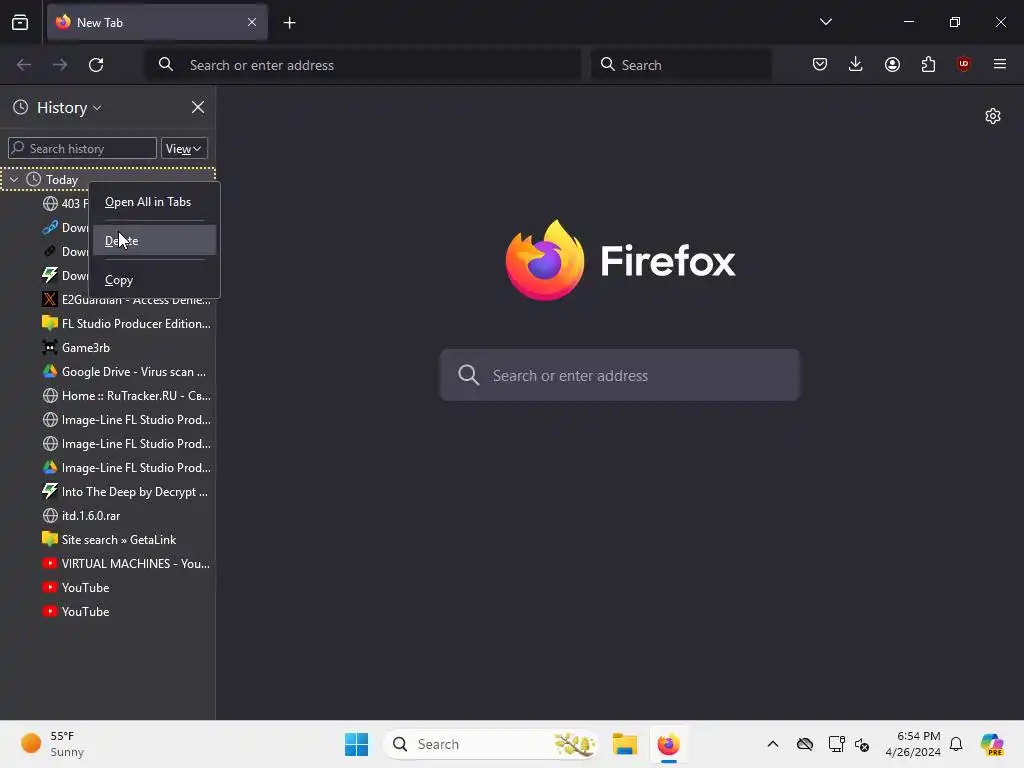Open the 55°F Sunny weather widget
Screen dimensions: 1024x768
tap(53, 744)
